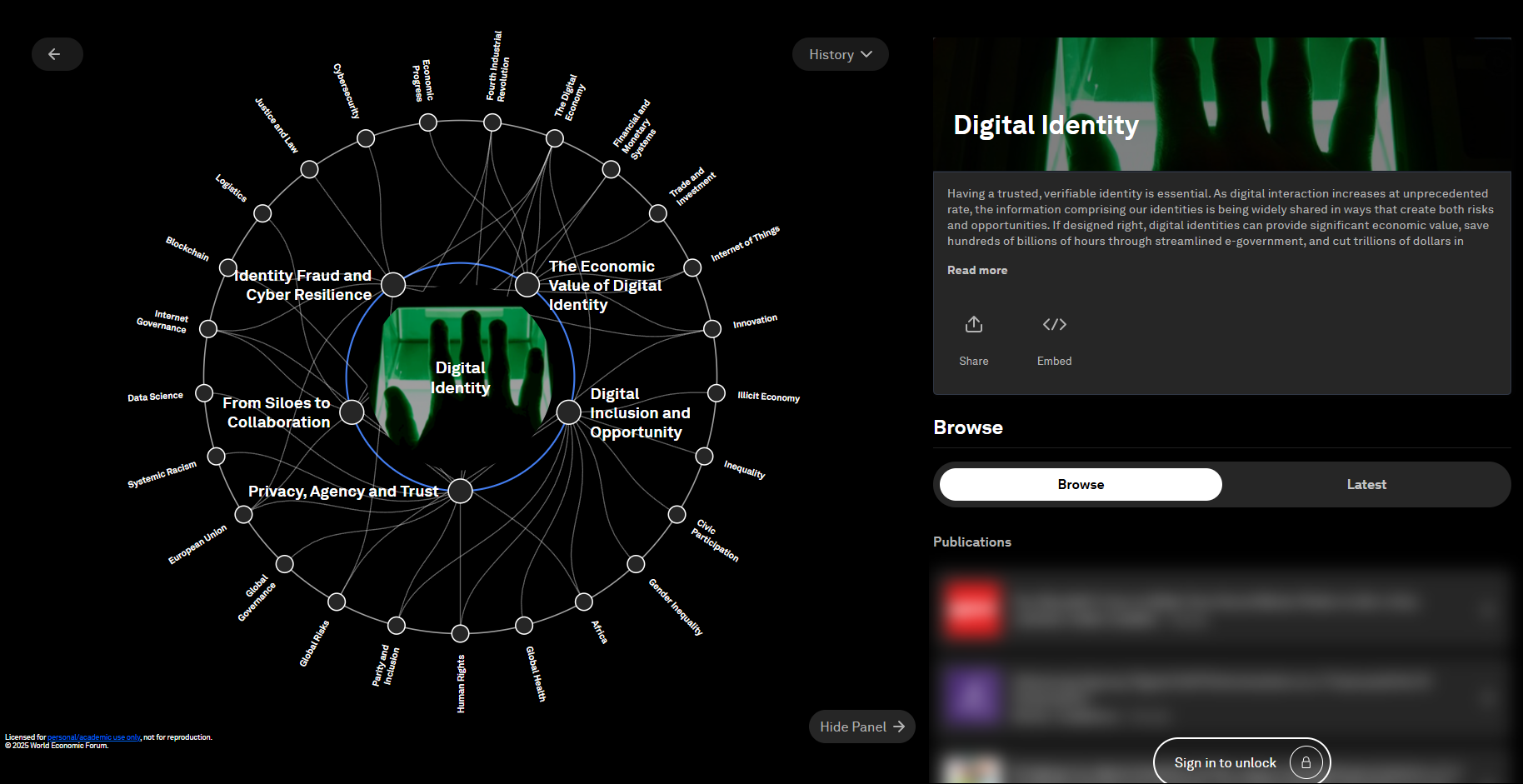
Task: Click the Publications section heading
Action: 972,542
